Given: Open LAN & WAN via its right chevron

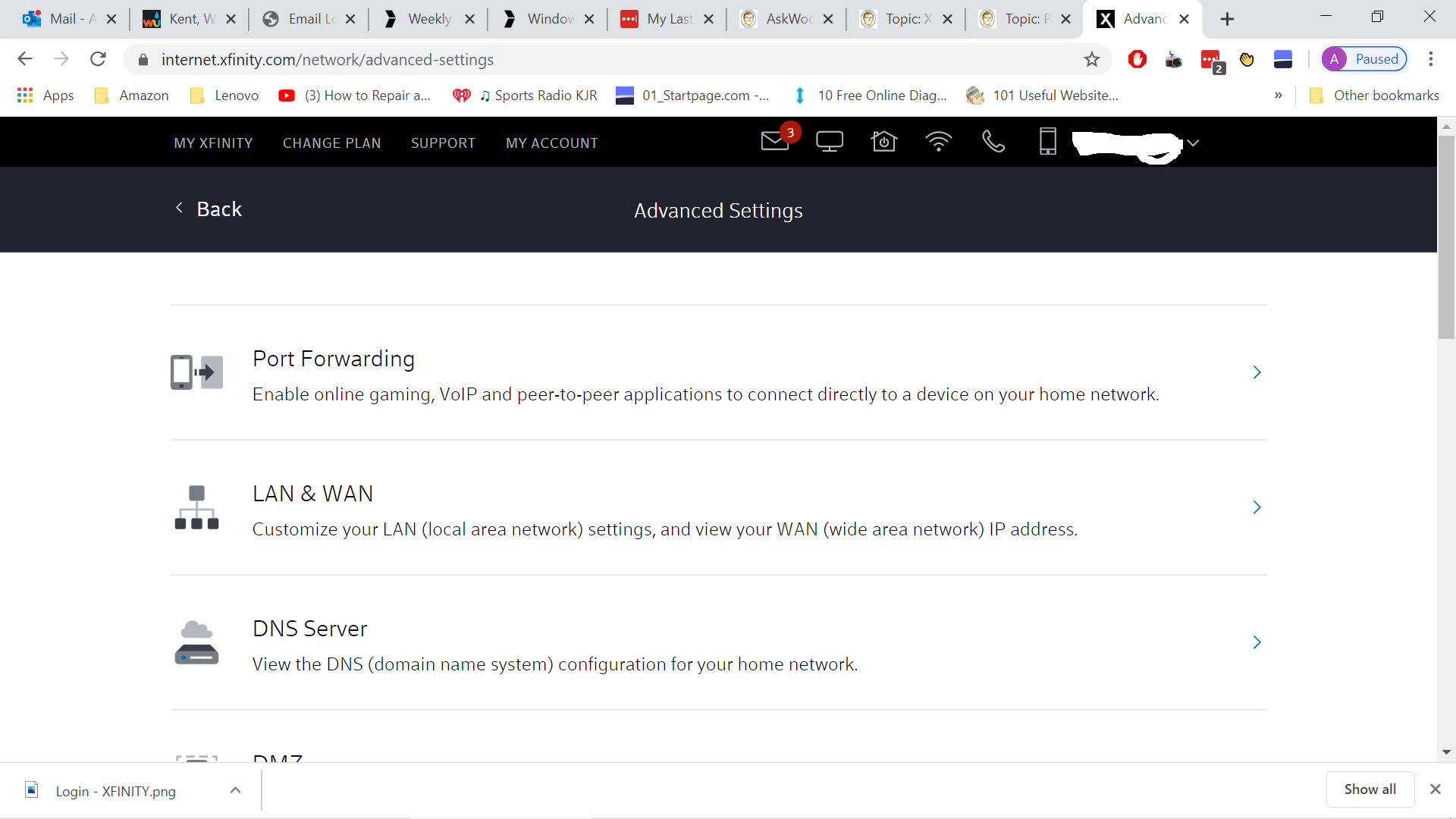Looking at the screenshot, I should [x=1257, y=507].
